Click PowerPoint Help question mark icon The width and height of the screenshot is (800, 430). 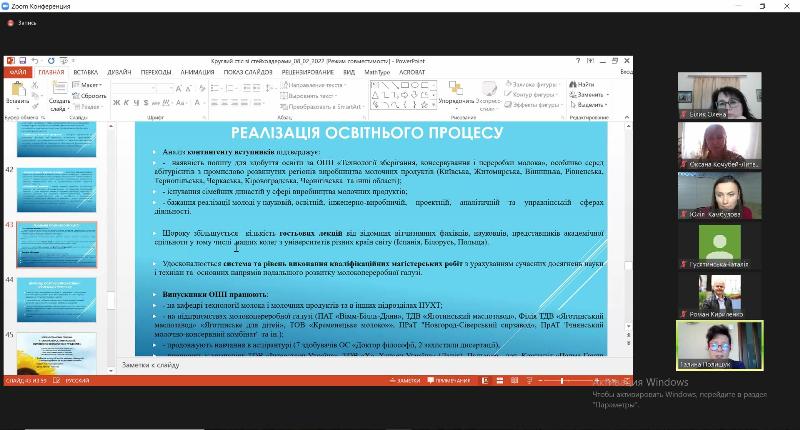(578, 61)
